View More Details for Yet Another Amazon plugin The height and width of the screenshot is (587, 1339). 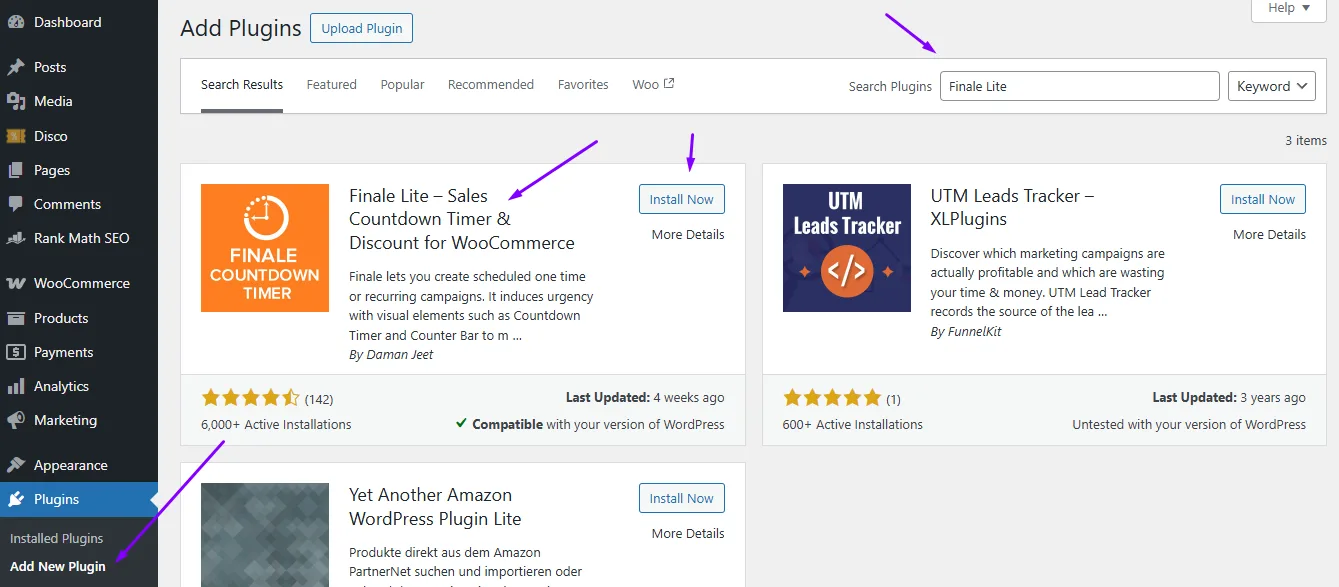pyautogui.click(x=688, y=533)
